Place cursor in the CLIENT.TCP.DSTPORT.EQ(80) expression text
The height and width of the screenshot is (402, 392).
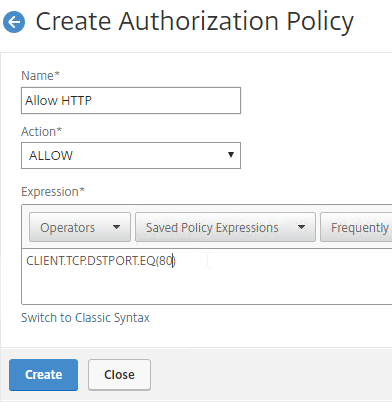pyautogui.click(x=101, y=261)
